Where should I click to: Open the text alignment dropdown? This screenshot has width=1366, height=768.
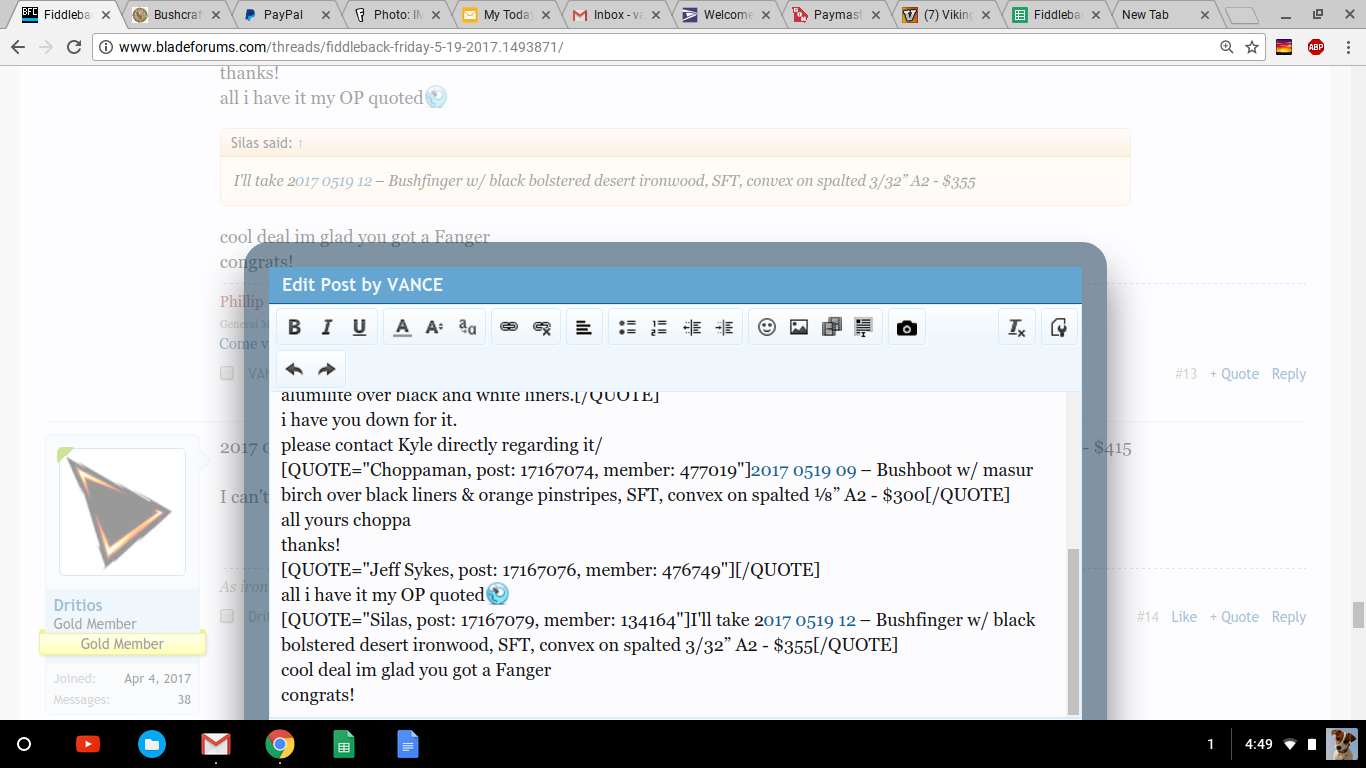584,327
